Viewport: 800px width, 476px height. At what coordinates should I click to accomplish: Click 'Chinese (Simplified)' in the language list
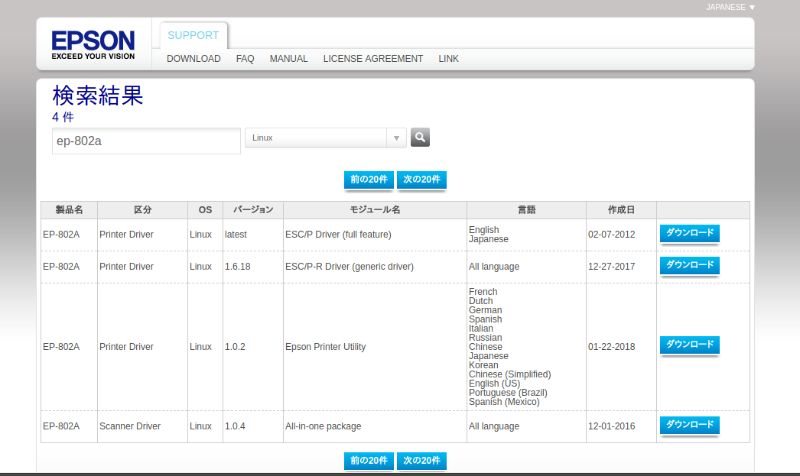click(510, 374)
